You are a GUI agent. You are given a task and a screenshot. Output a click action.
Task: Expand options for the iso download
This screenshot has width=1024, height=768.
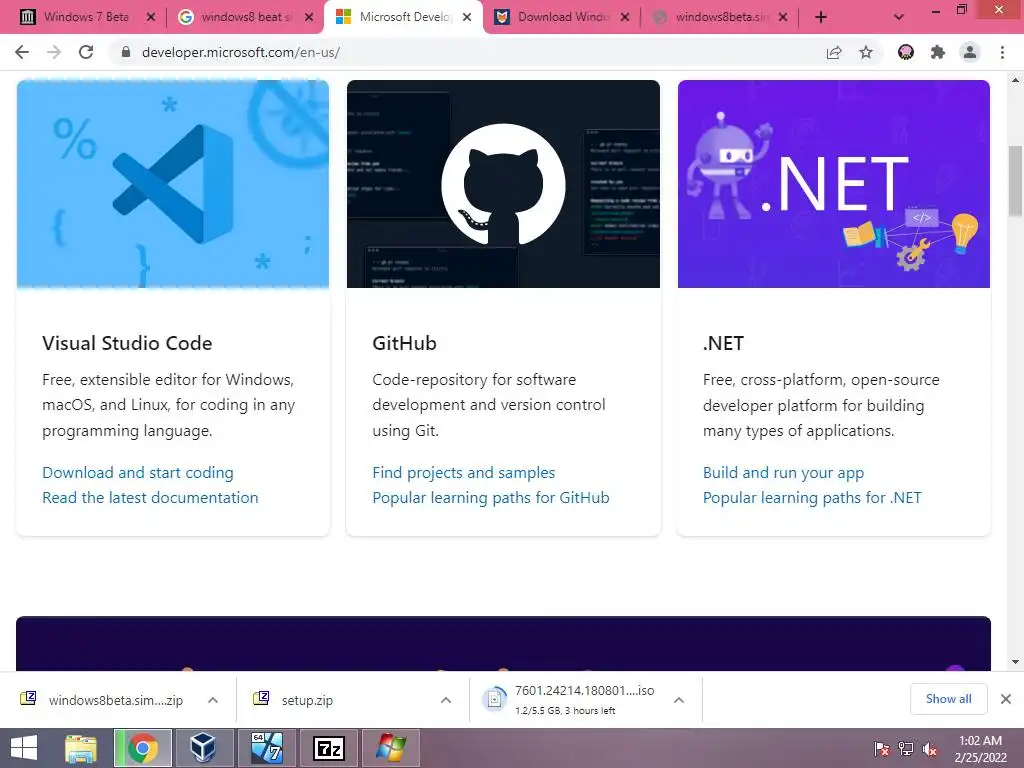pyautogui.click(x=679, y=700)
